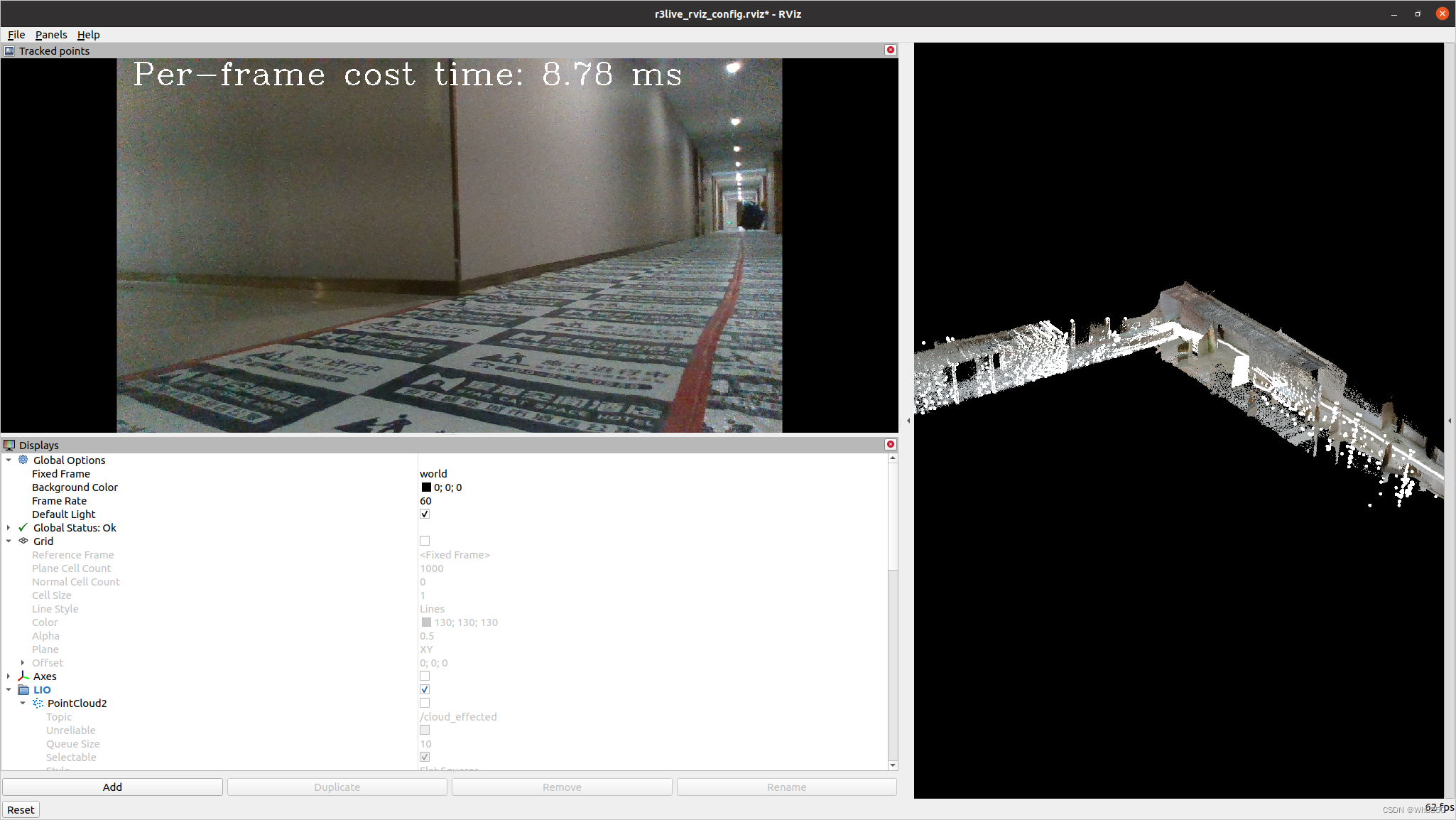Click the Global Status checkmark icon
Screen dimensions: 1456x820
(x=22, y=527)
